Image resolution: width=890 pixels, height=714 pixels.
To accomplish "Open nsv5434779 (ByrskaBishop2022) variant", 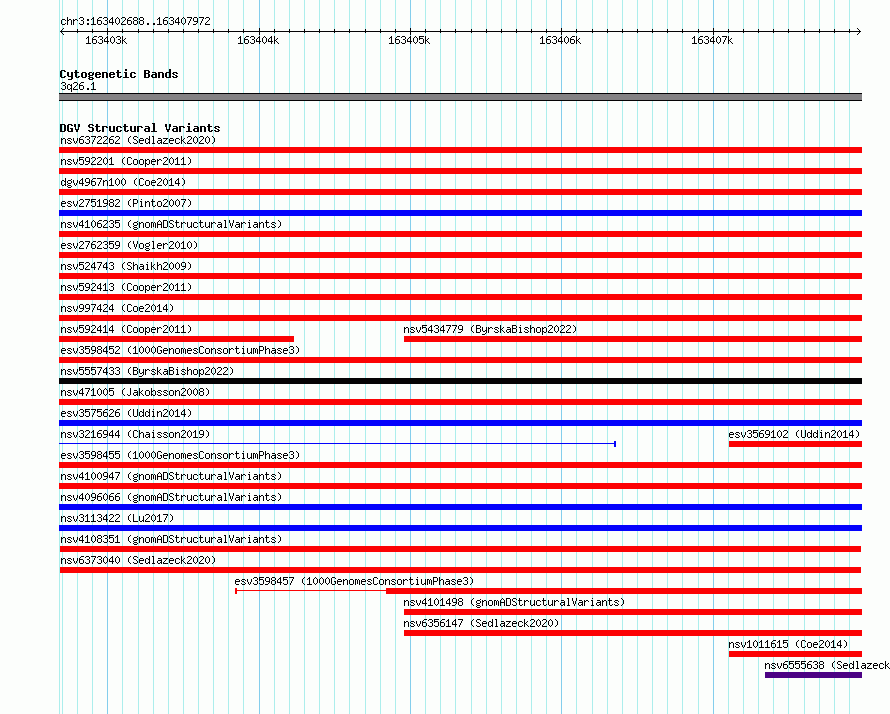I will (x=490, y=329).
